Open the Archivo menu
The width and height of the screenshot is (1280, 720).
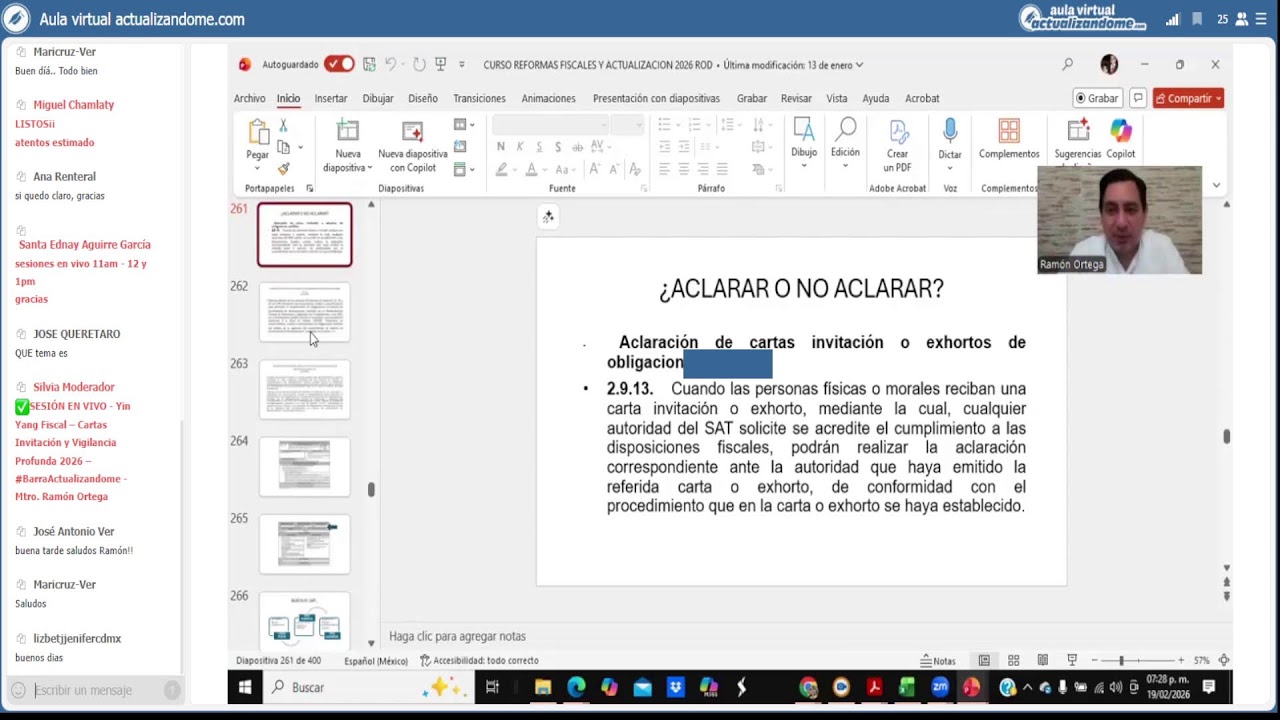pyautogui.click(x=249, y=98)
